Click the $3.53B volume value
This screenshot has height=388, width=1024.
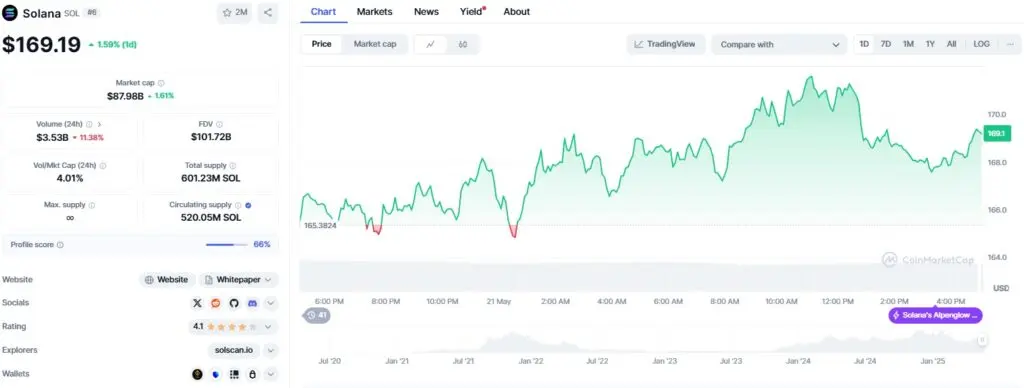(52, 137)
